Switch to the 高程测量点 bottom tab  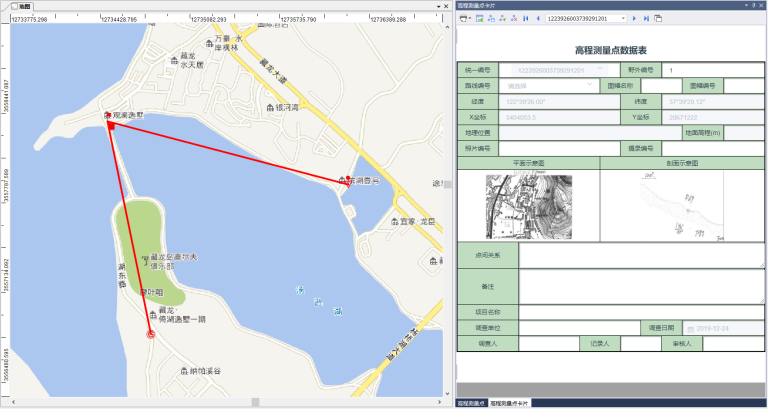click(x=472, y=403)
